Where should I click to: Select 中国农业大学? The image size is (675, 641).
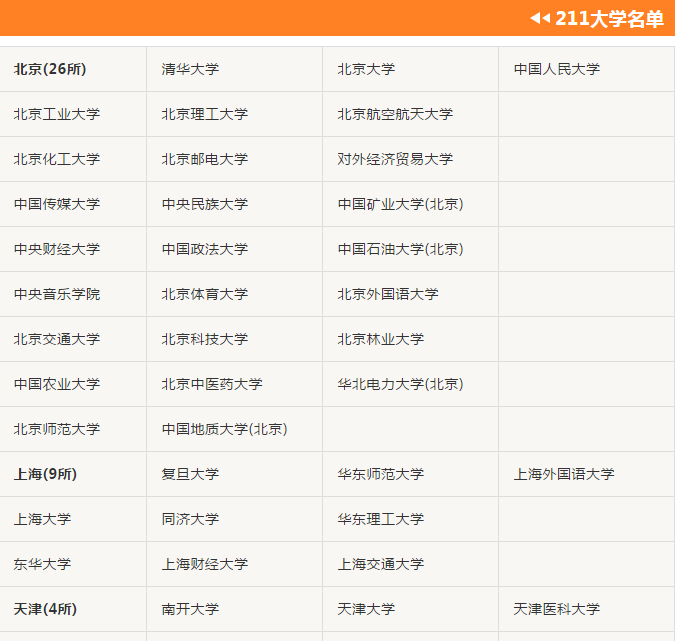click(x=57, y=384)
